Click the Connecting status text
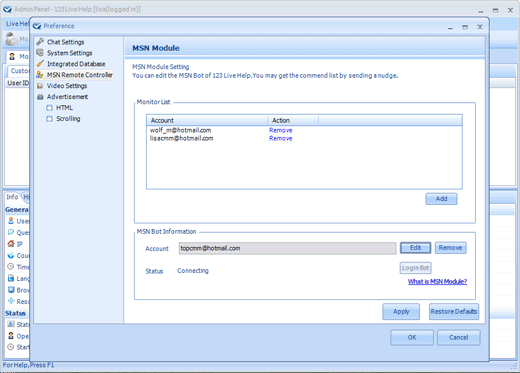The image size is (520, 373). (193, 270)
